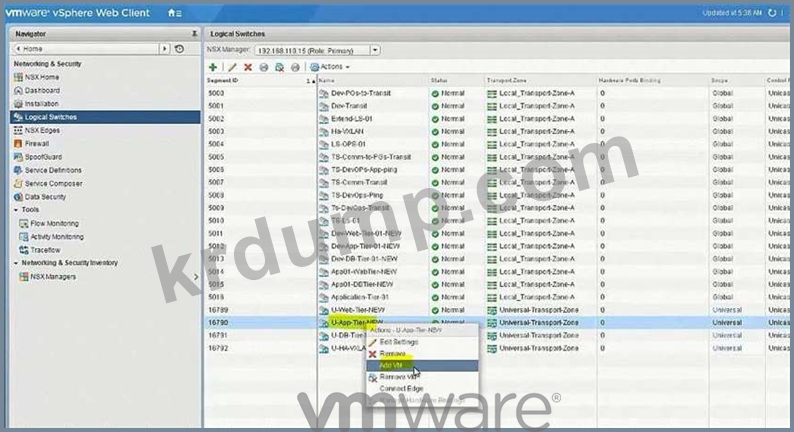Select segment ID 16792 row
Viewport: 794px width, 432px height.
(x=496, y=348)
